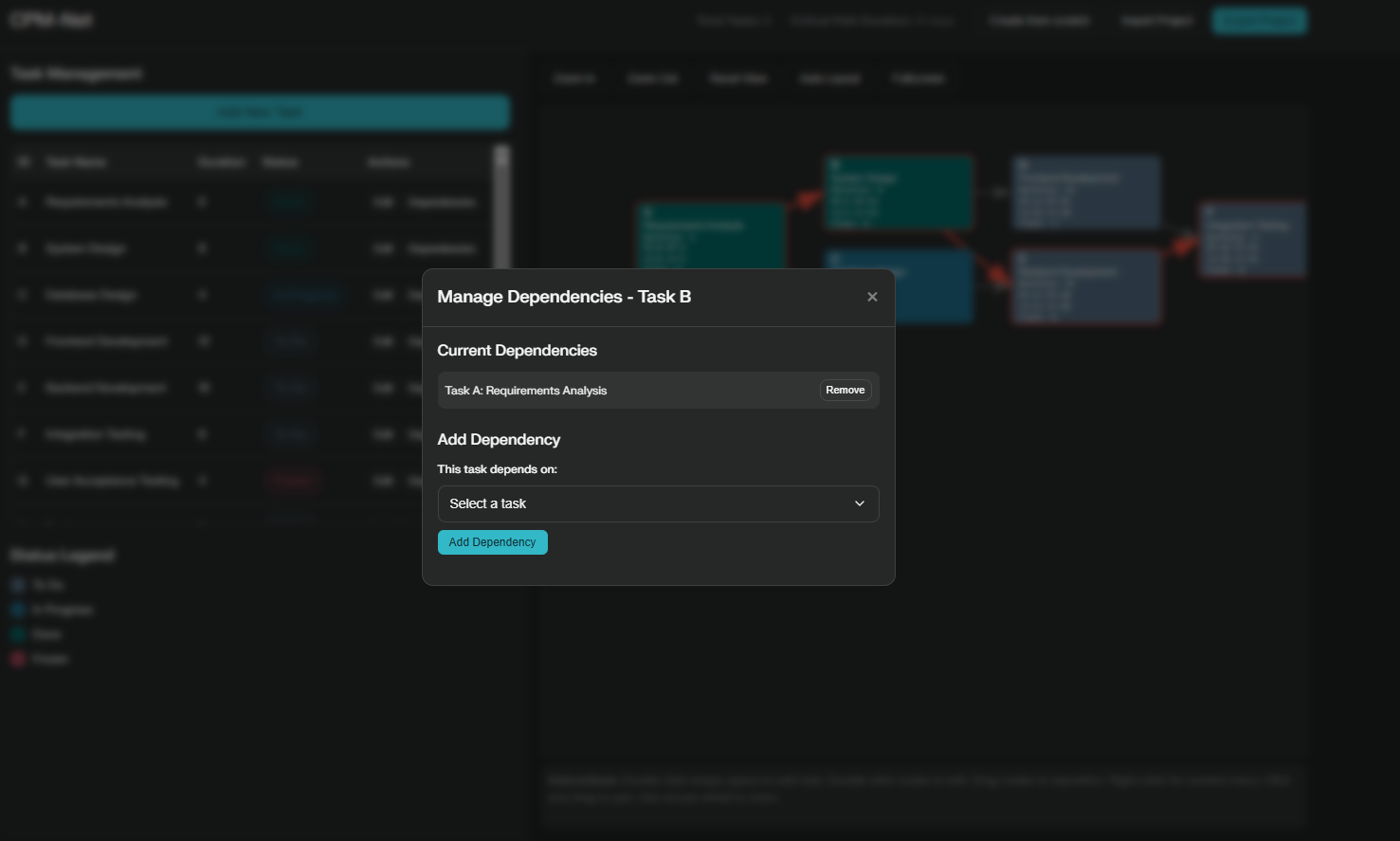The width and height of the screenshot is (1400, 841).
Task: Select the Integration Testing node in diagram
Action: (1251, 240)
